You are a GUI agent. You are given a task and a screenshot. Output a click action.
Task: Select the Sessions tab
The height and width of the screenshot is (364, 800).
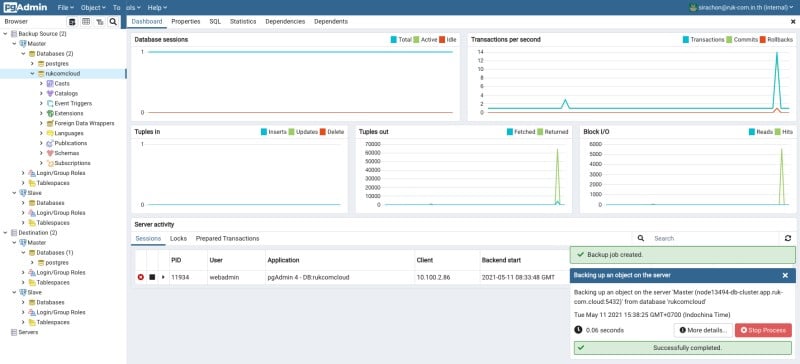click(x=148, y=238)
